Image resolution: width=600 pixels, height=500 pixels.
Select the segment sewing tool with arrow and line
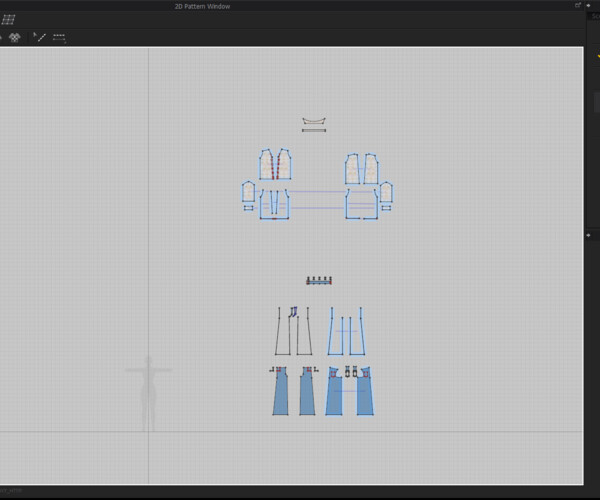[39, 37]
